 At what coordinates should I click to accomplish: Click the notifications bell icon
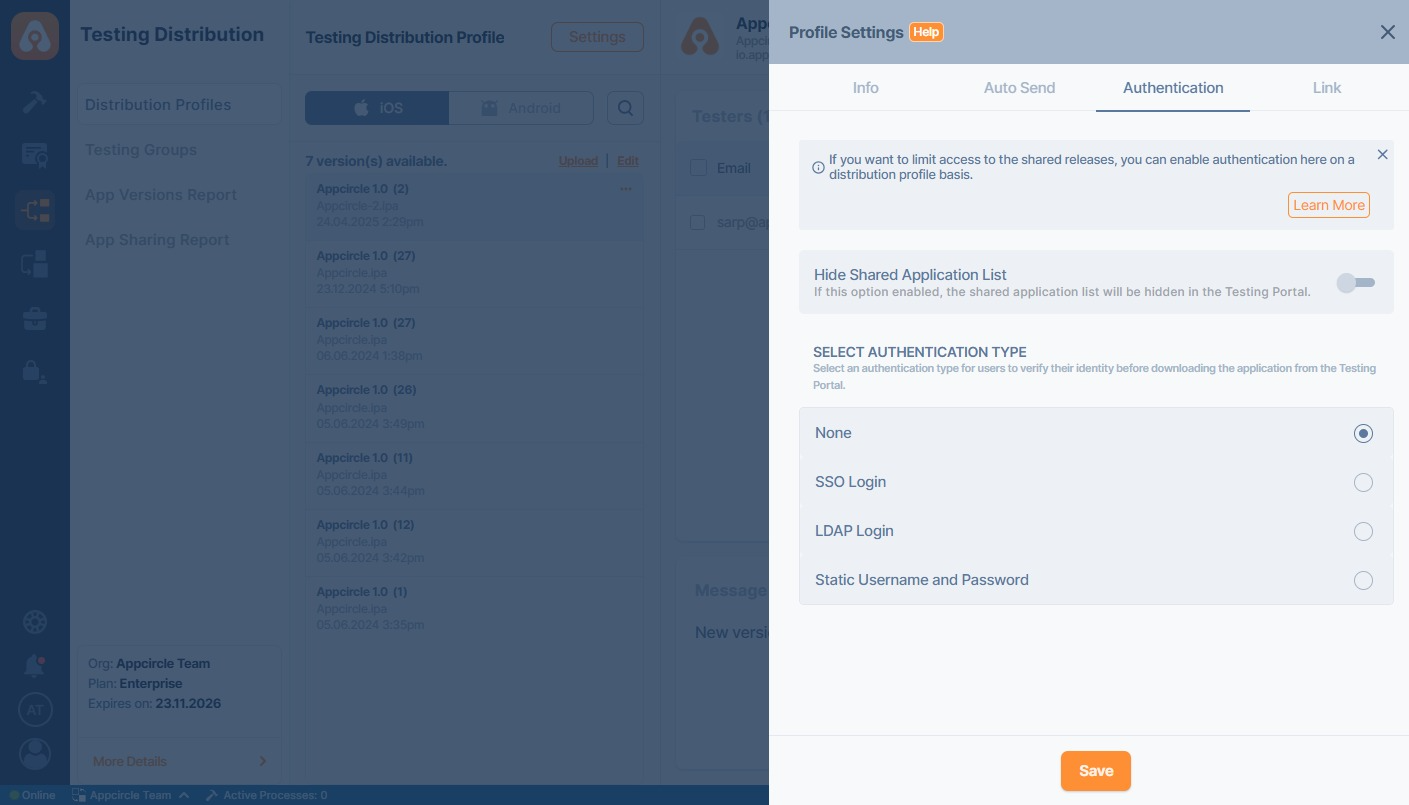point(35,665)
